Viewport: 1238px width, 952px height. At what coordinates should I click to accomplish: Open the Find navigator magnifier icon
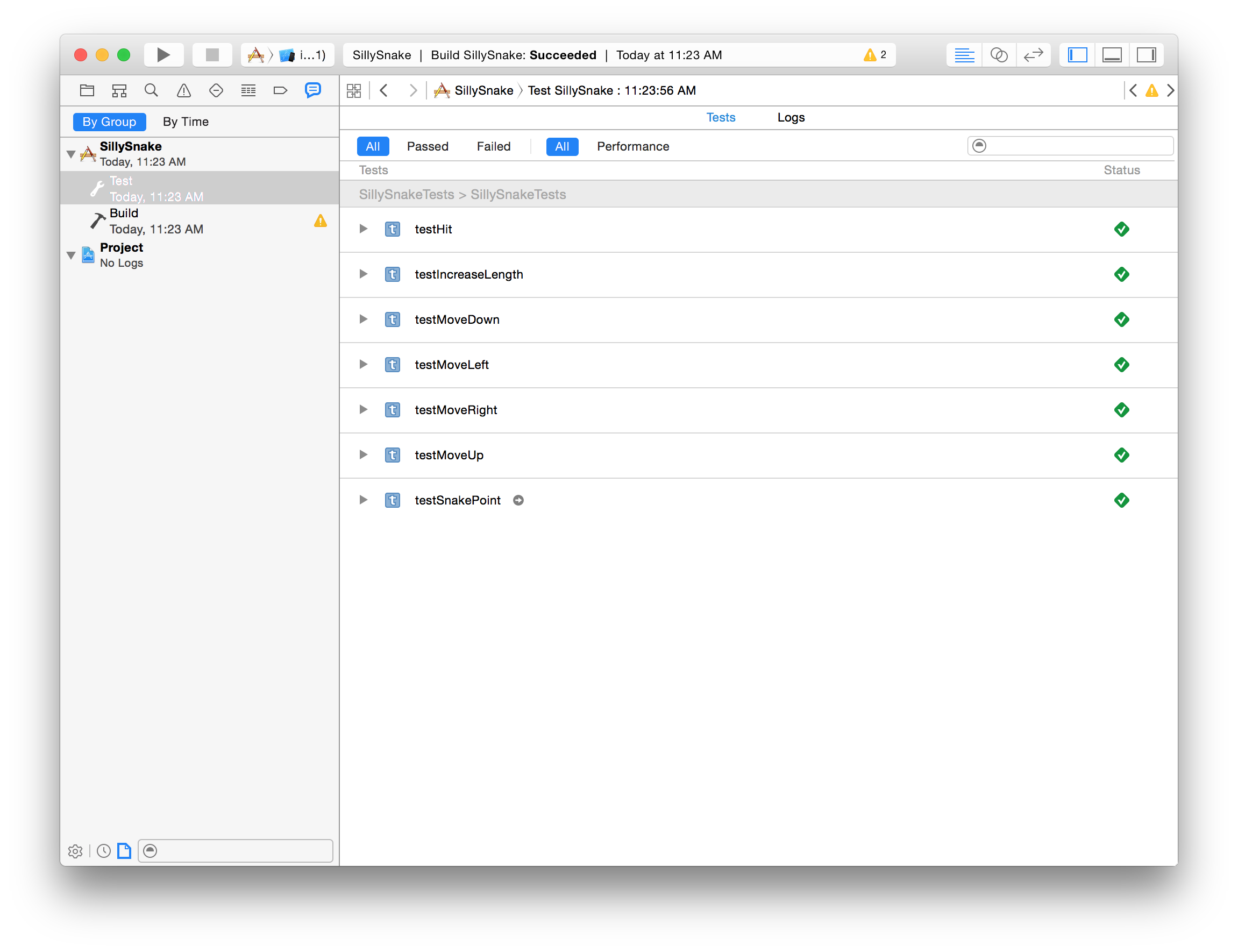[x=151, y=90]
